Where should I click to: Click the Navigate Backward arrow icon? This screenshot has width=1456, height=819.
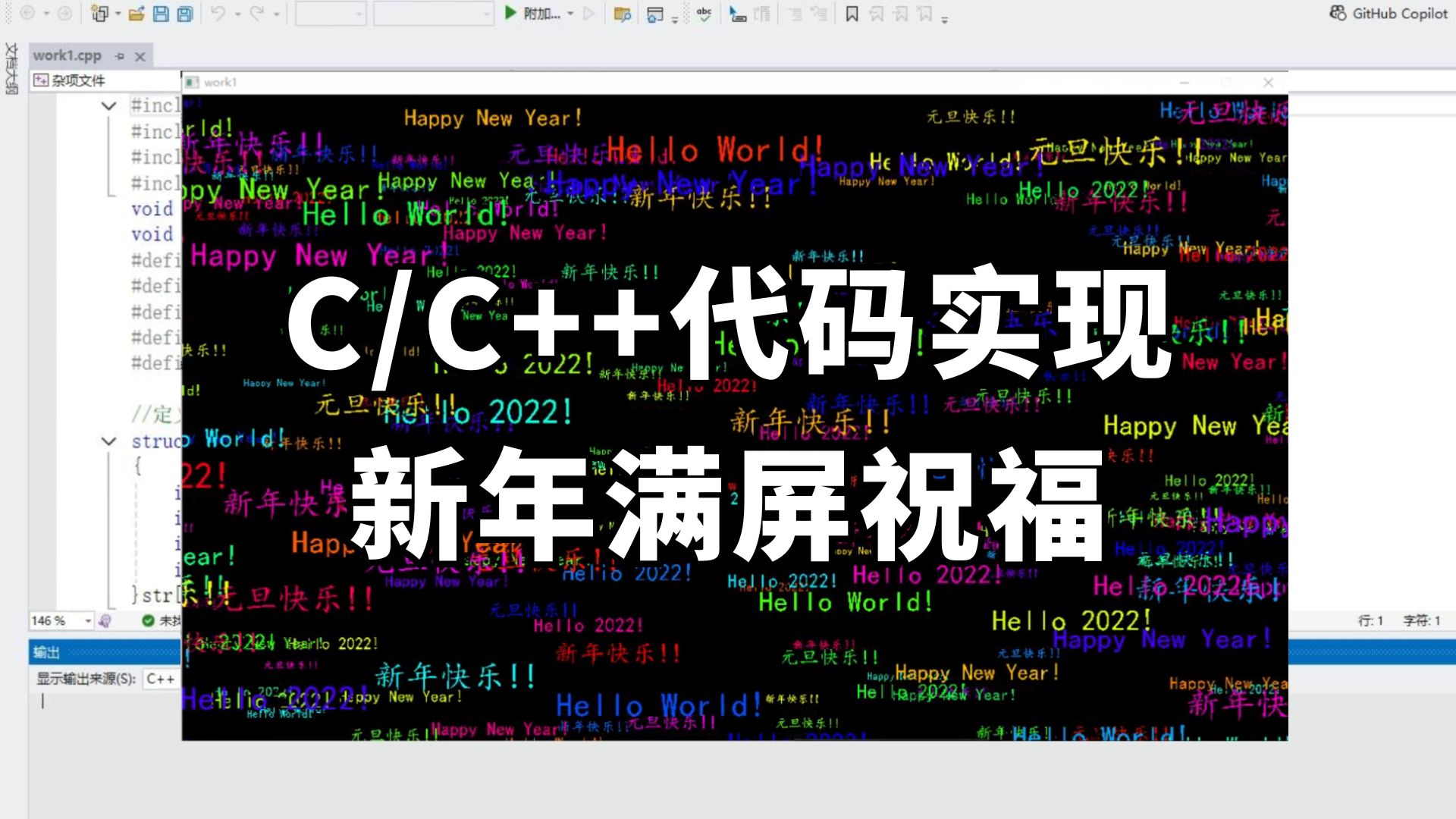coord(28,13)
